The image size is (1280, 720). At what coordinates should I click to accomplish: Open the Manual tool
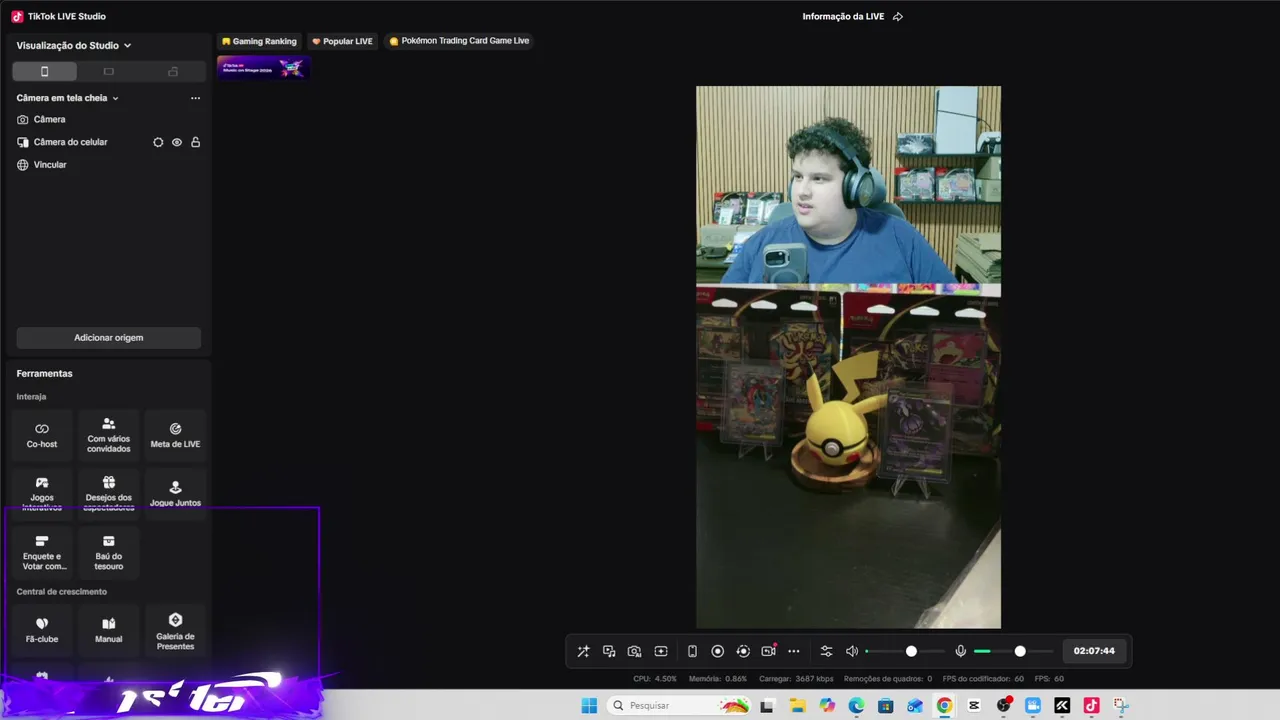point(109,630)
